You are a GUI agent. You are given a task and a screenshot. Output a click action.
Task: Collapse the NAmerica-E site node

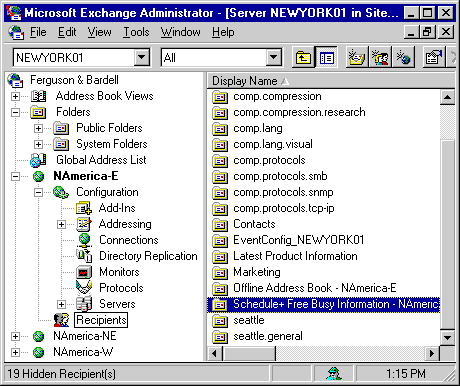point(15,177)
